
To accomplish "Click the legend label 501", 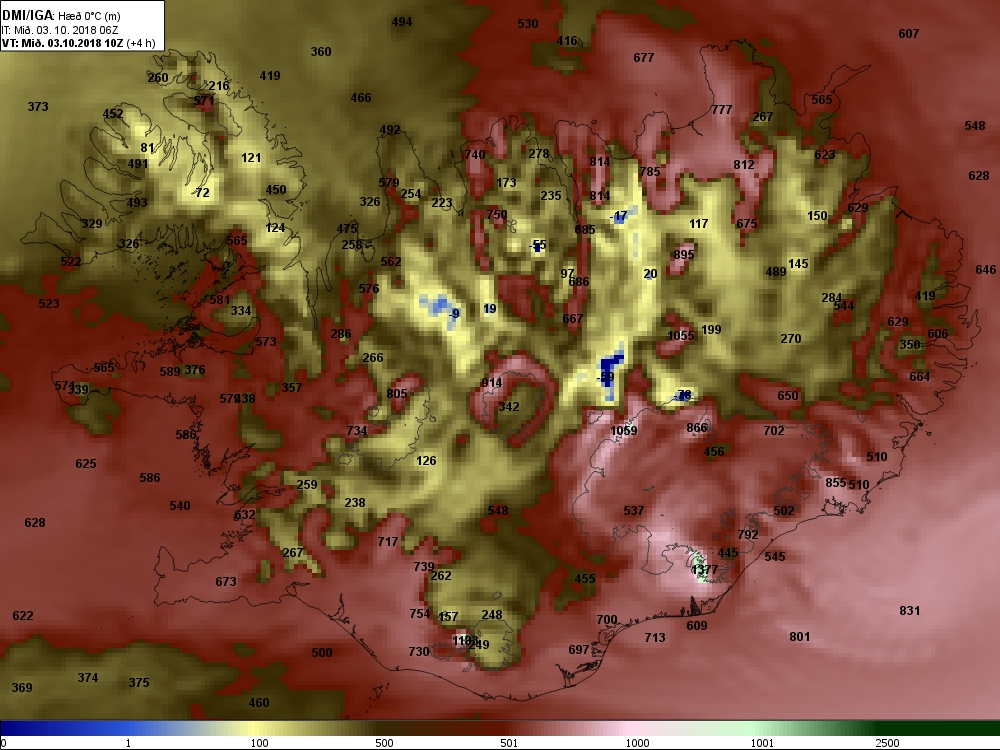I will (x=509, y=743).
